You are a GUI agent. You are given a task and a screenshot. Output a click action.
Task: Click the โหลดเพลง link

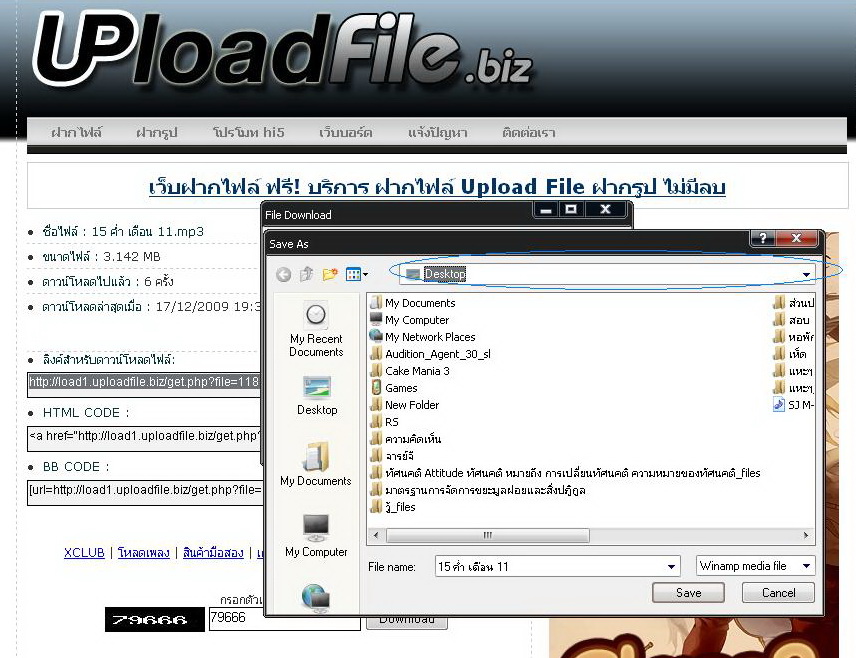point(144,553)
